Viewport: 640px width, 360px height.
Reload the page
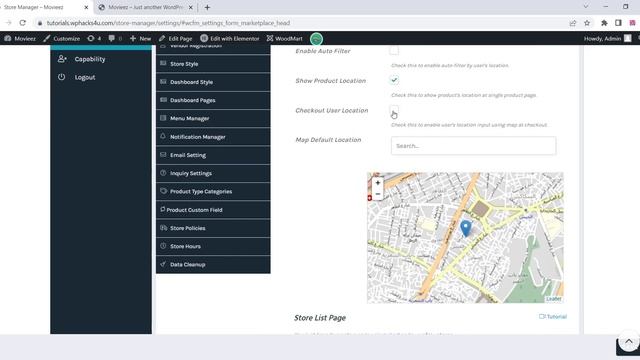pyautogui.click(x=23, y=23)
